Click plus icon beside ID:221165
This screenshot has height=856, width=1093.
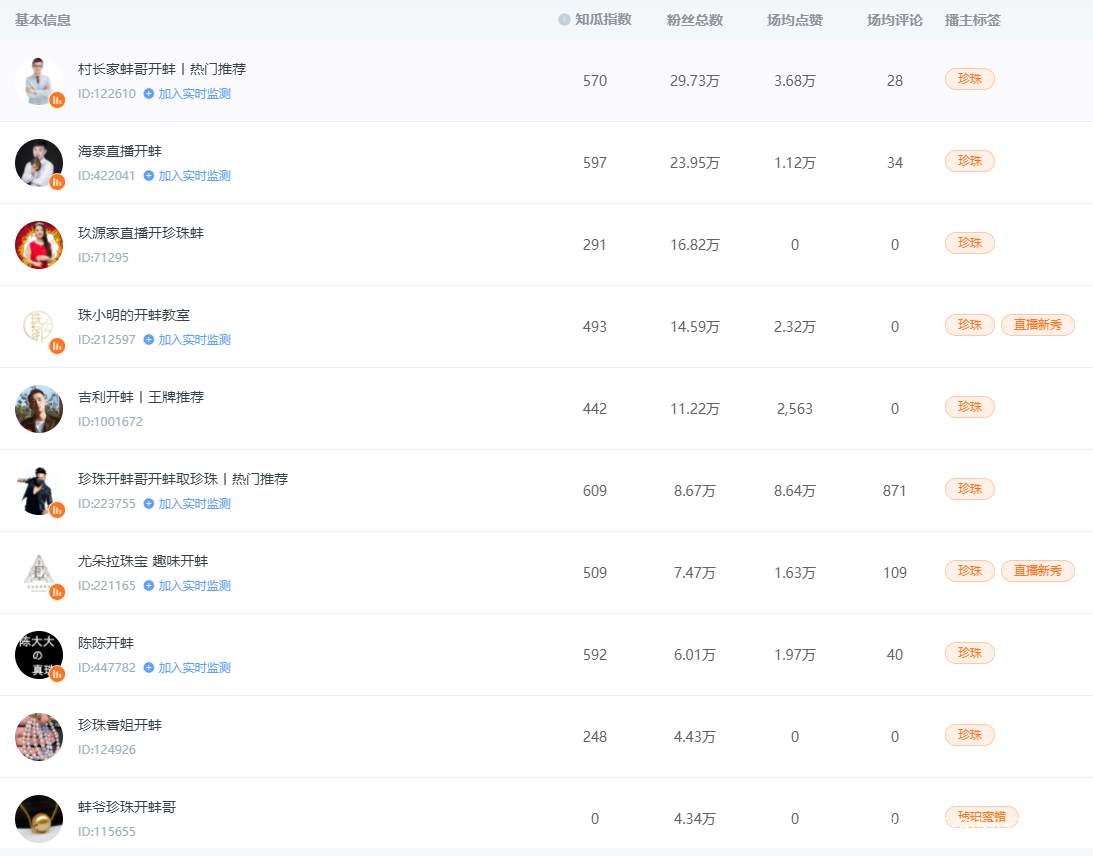pyautogui.click(x=149, y=586)
